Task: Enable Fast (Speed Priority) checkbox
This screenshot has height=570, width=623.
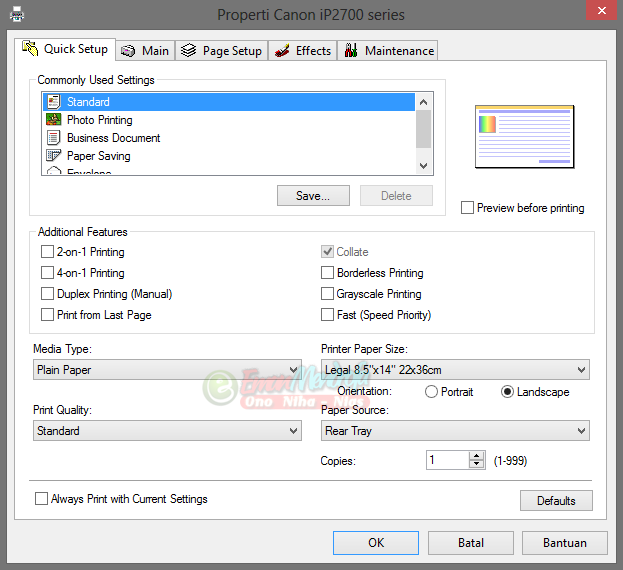Action: point(327,315)
